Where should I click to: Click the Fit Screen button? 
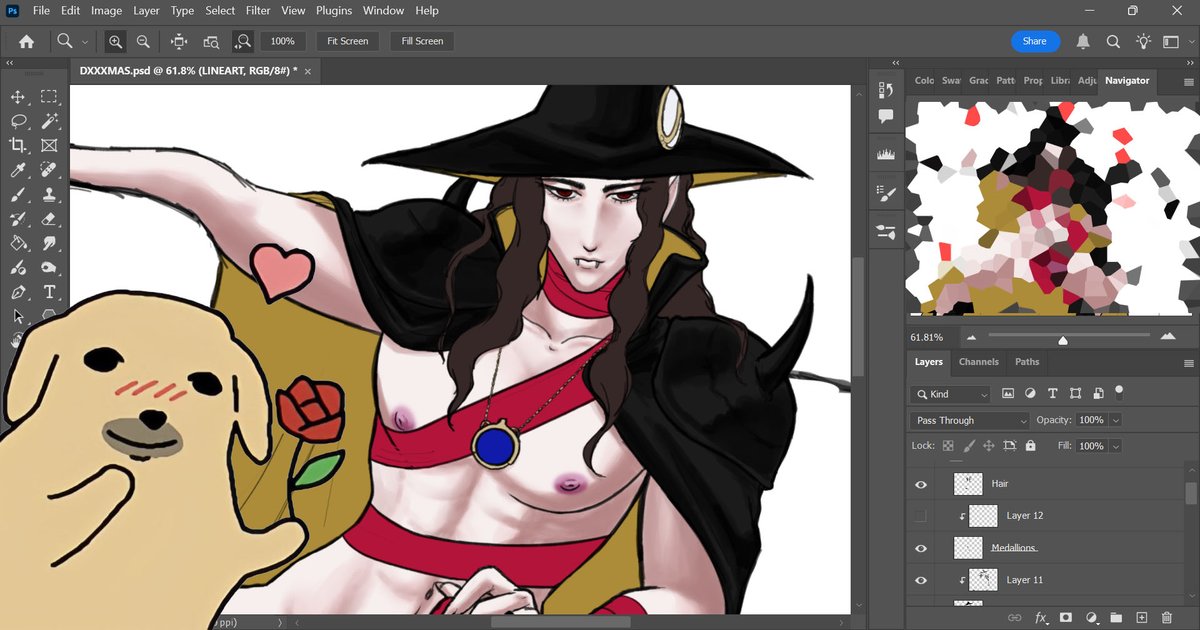pyautogui.click(x=347, y=41)
